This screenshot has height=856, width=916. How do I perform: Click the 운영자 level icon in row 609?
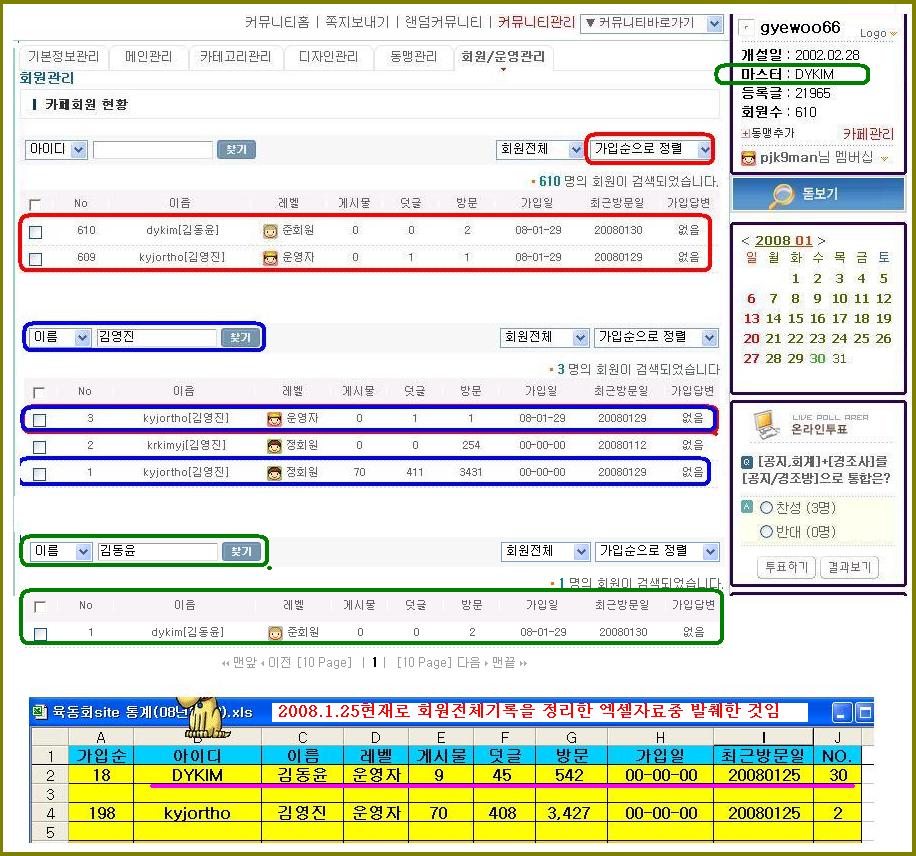[270, 258]
